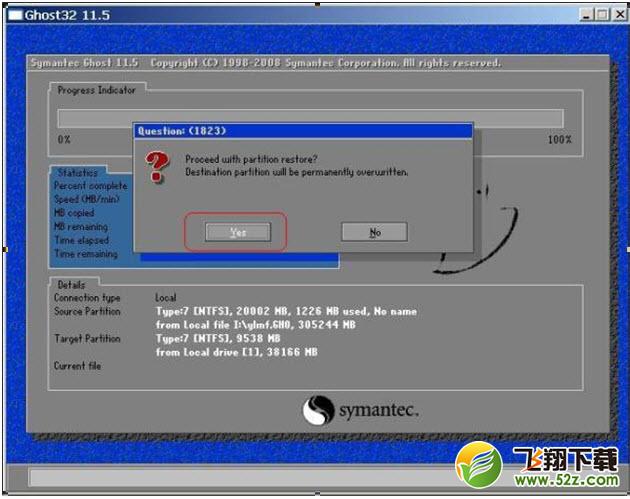Select the 'Question: (1823)' dialog title bar
This screenshot has height=499, width=630.
tap(303, 131)
